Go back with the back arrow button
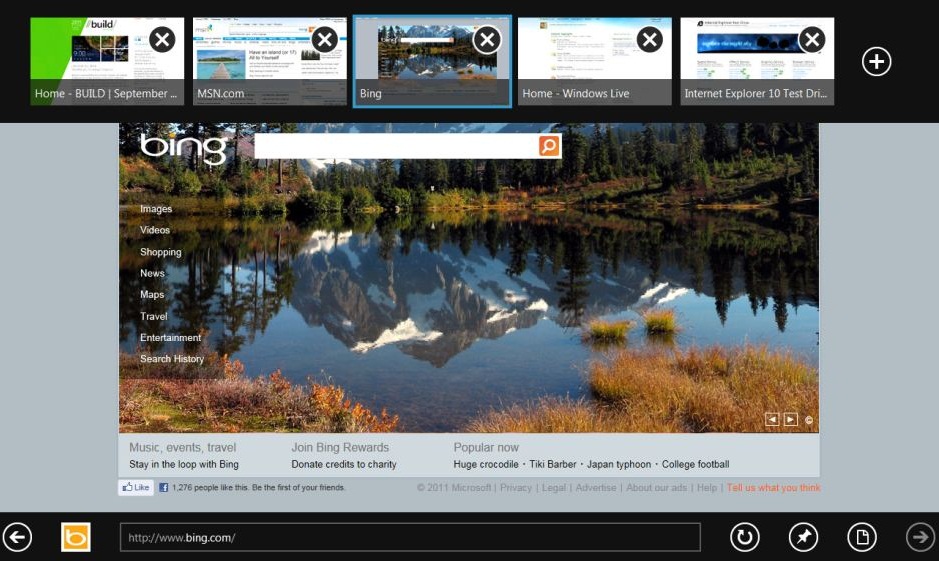 pyautogui.click(x=17, y=537)
